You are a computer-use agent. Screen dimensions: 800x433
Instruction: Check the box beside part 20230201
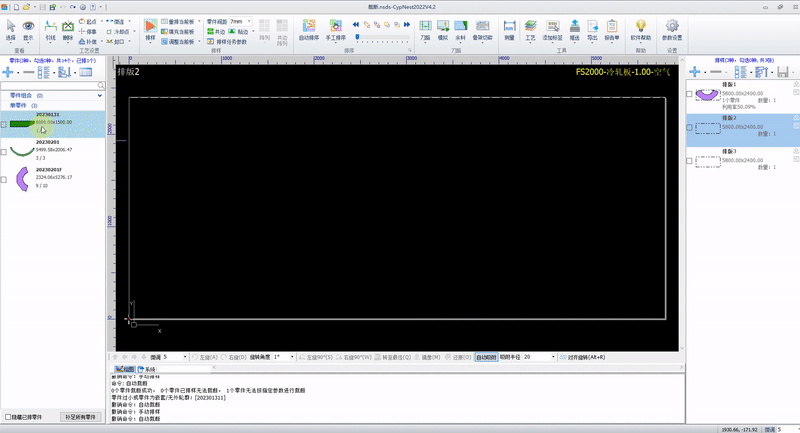pyautogui.click(x=5, y=152)
